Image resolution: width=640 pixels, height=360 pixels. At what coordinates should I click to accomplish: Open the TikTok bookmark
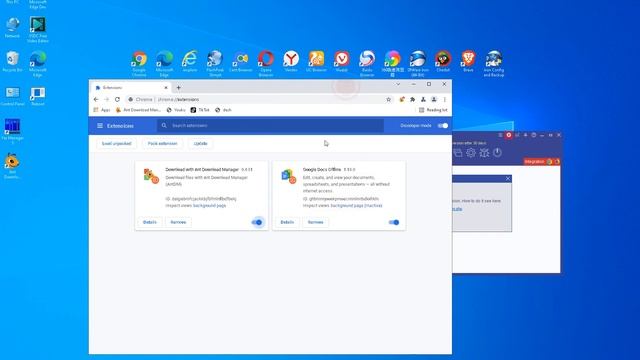200,110
